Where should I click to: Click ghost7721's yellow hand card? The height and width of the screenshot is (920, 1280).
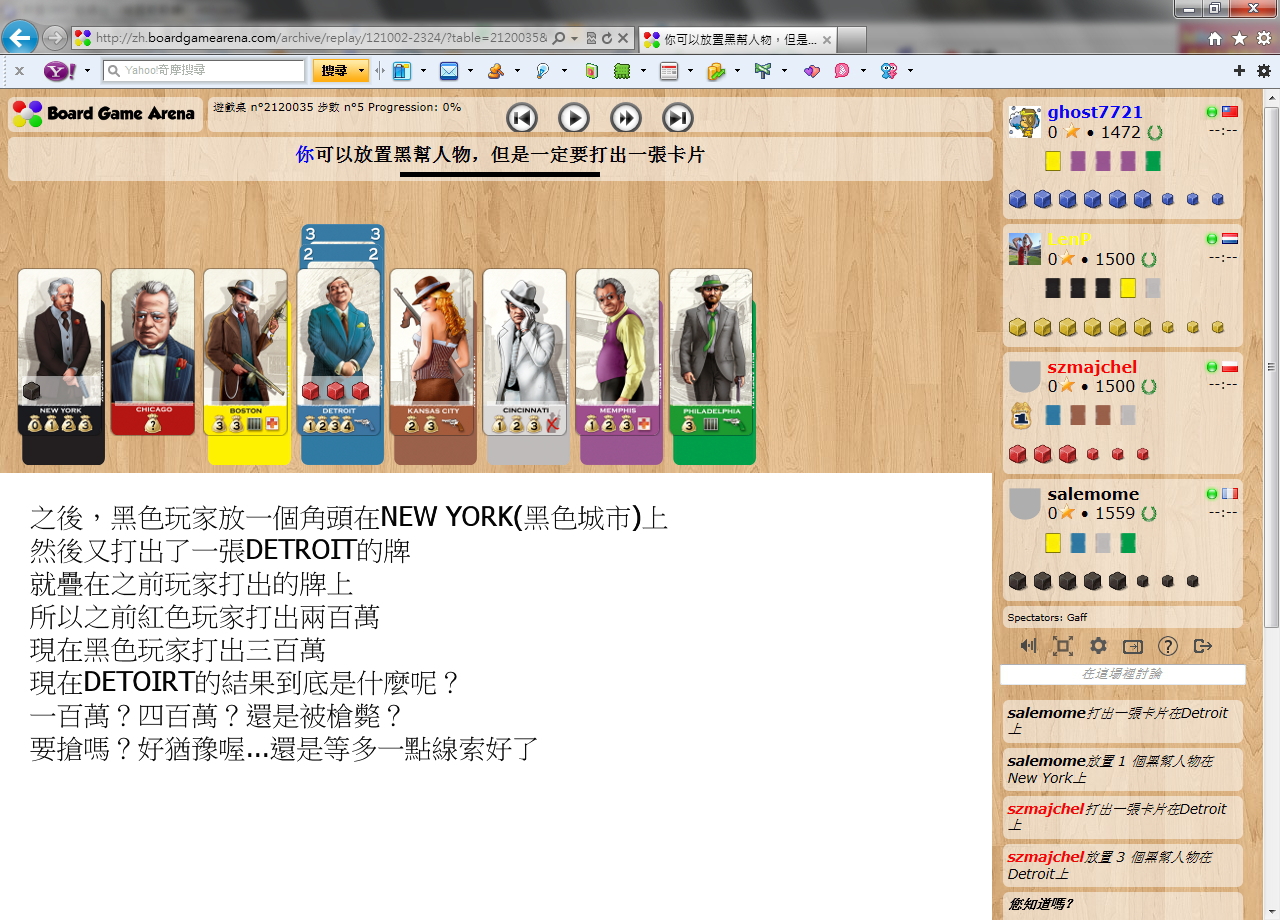point(1053,161)
